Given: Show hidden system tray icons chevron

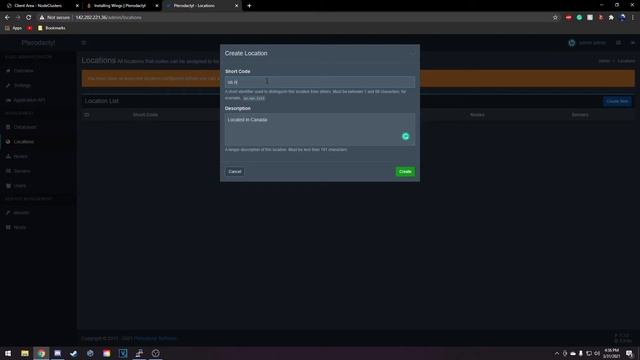Looking at the screenshot, I should coord(557,353).
